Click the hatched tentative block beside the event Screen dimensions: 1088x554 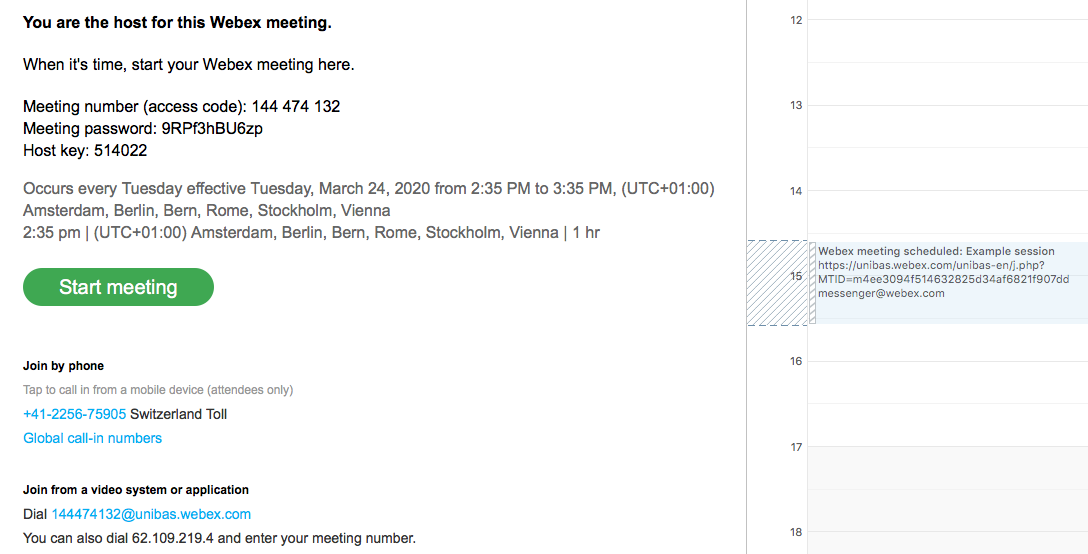tap(777, 283)
